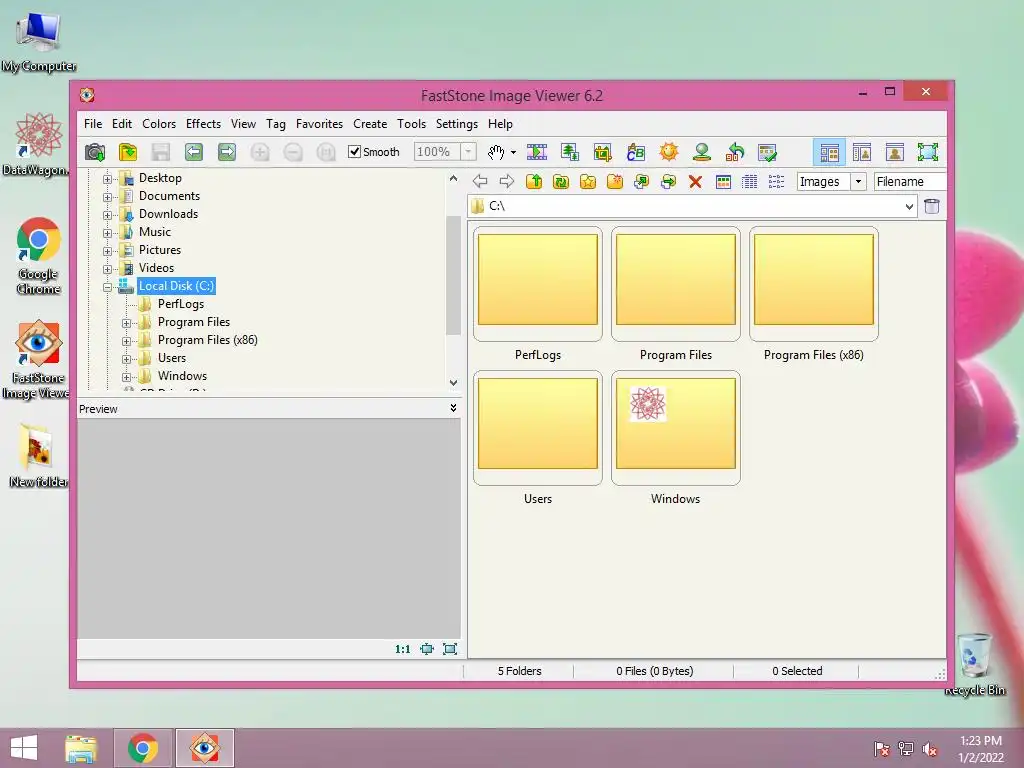Click the red X delete icon
Image resolution: width=1024 pixels, height=768 pixels.
[696, 182]
